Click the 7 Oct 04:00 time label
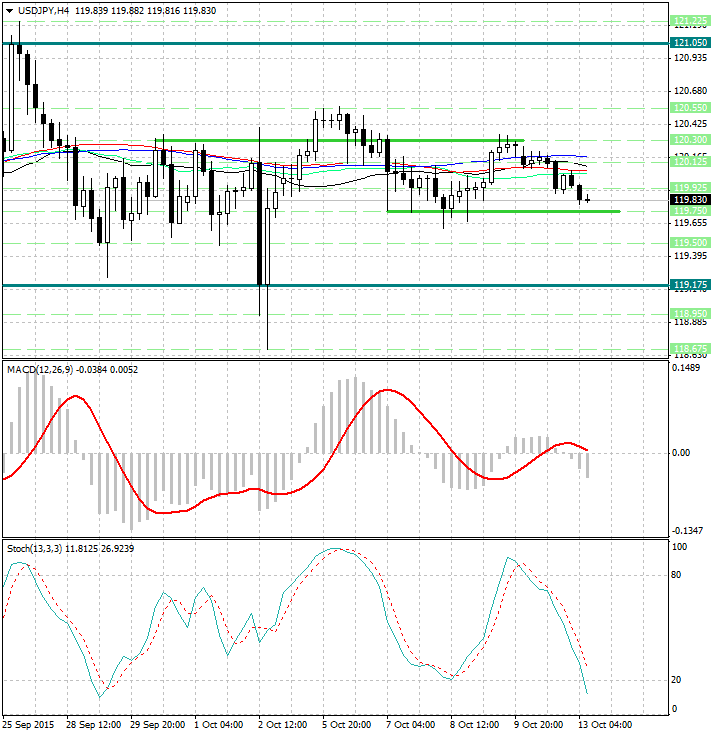The width and height of the screenshot is (711, 733). (x=411, y=725)
